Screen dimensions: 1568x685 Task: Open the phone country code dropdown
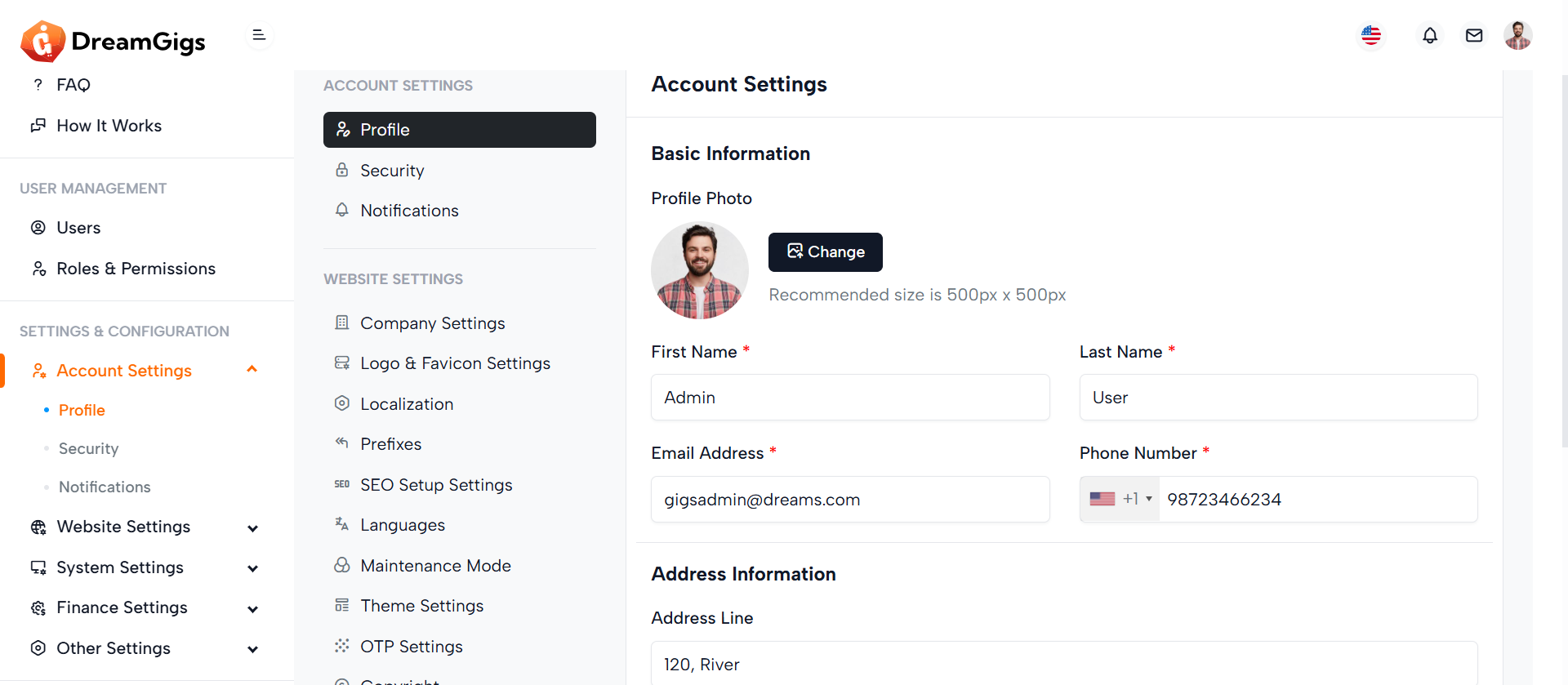[x=1120, y=499]
